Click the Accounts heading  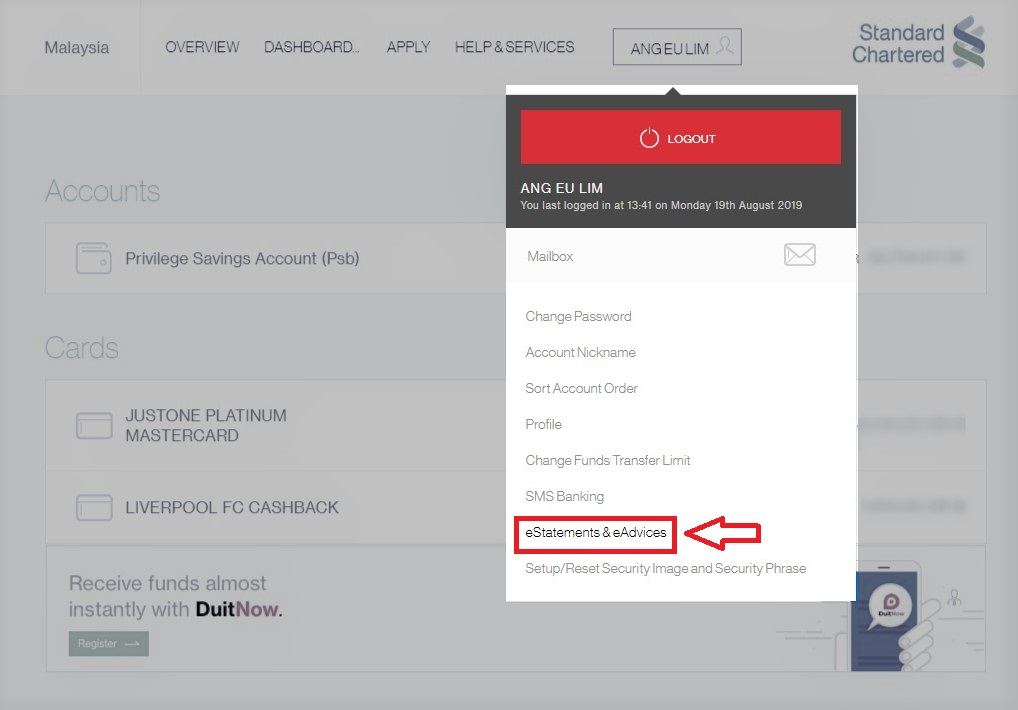point(103,191)
